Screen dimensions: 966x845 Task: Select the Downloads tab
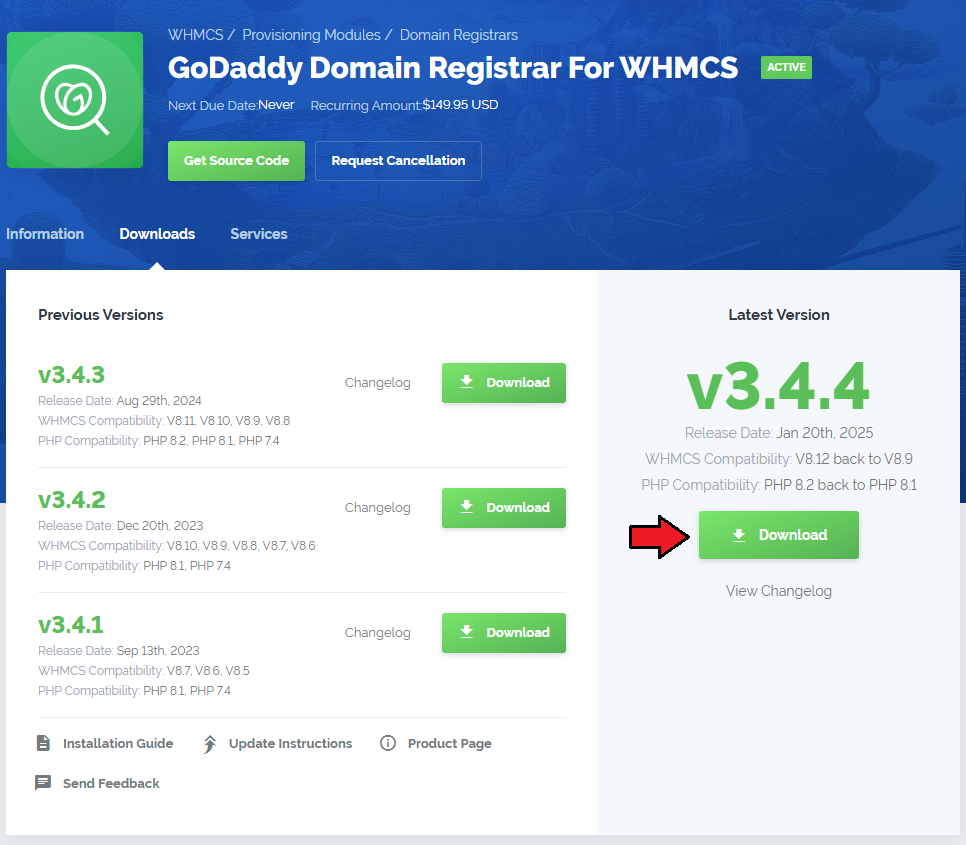click(x=157, y=234)
